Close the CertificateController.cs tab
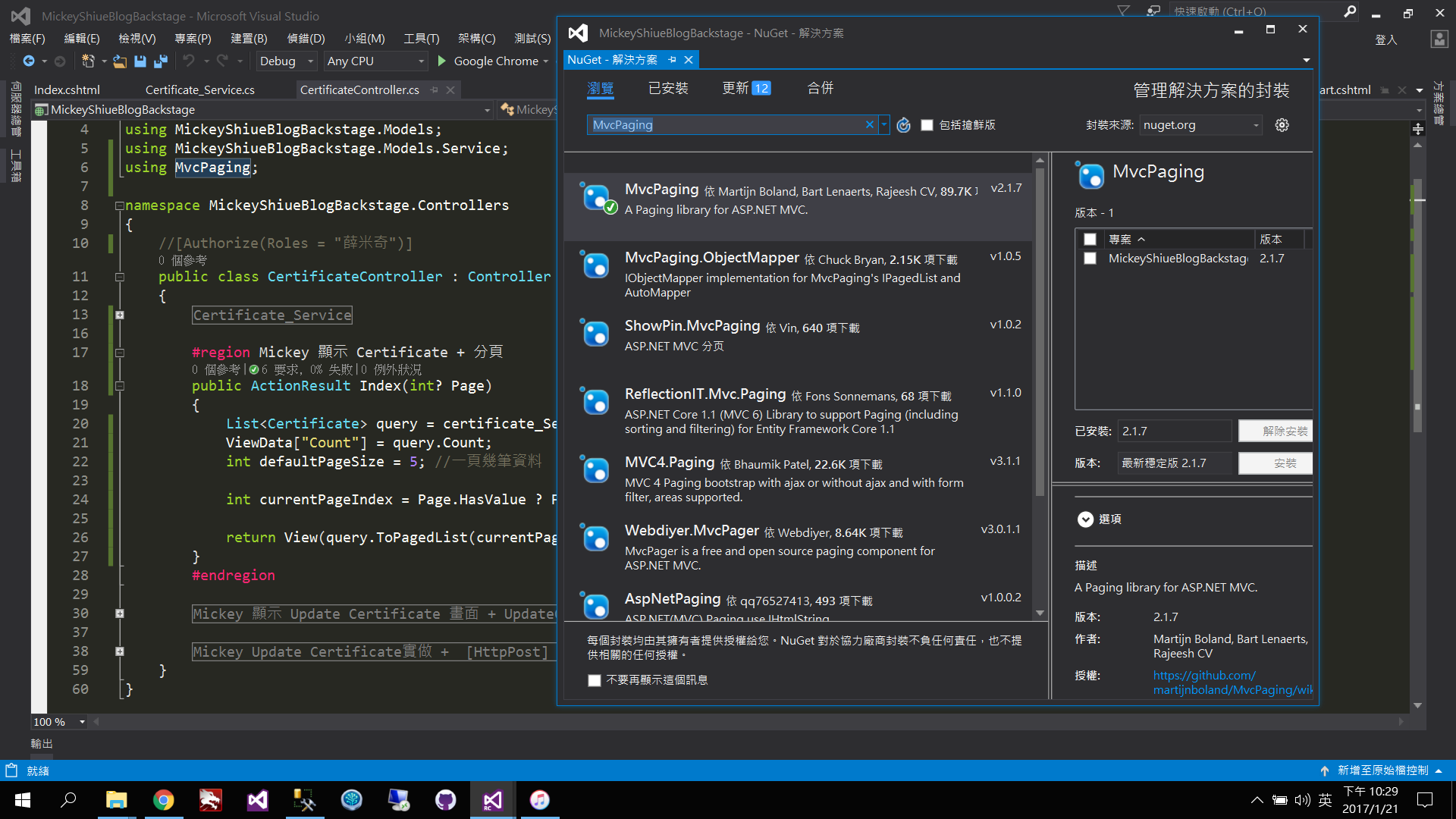Screen dimensions: 1456x819 (x=450, y=90)
